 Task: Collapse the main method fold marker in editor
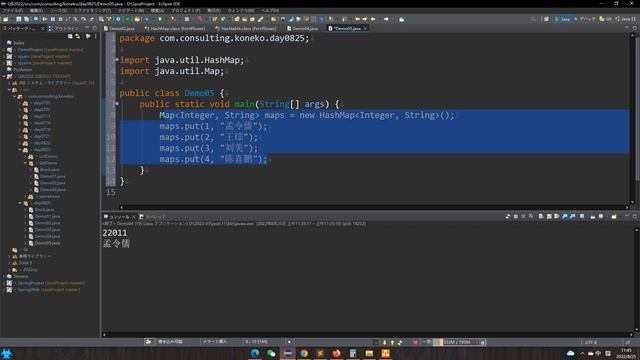117,104
